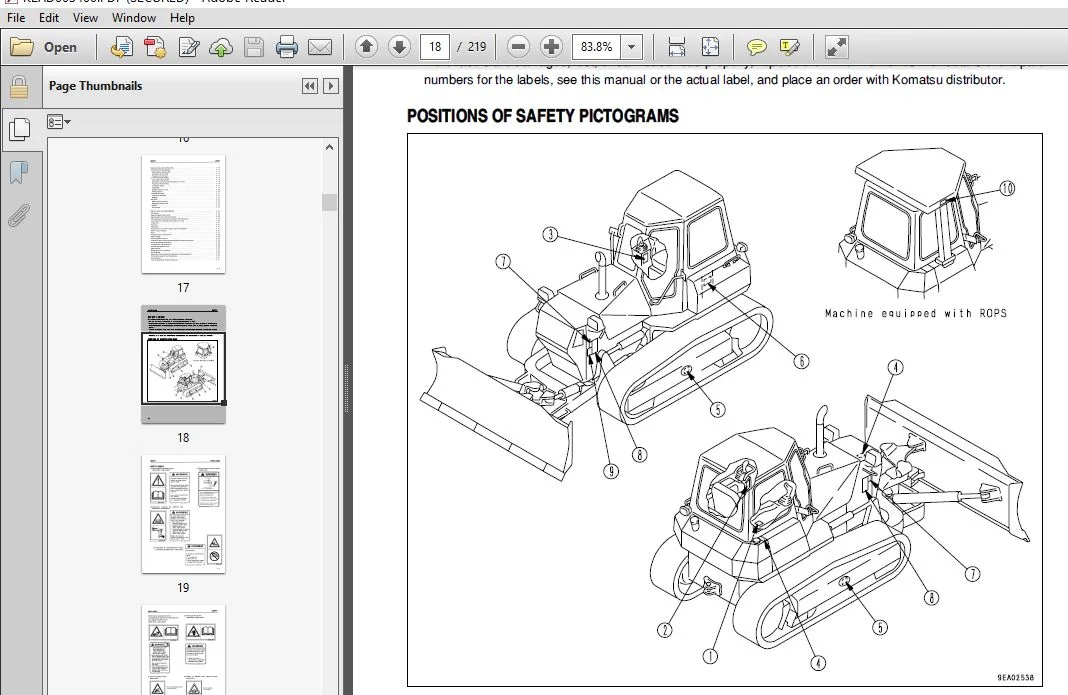Select the page 18 thumbnail
Image resolution: width=1068 pixels, height=695 pixels.
(183, 364)
